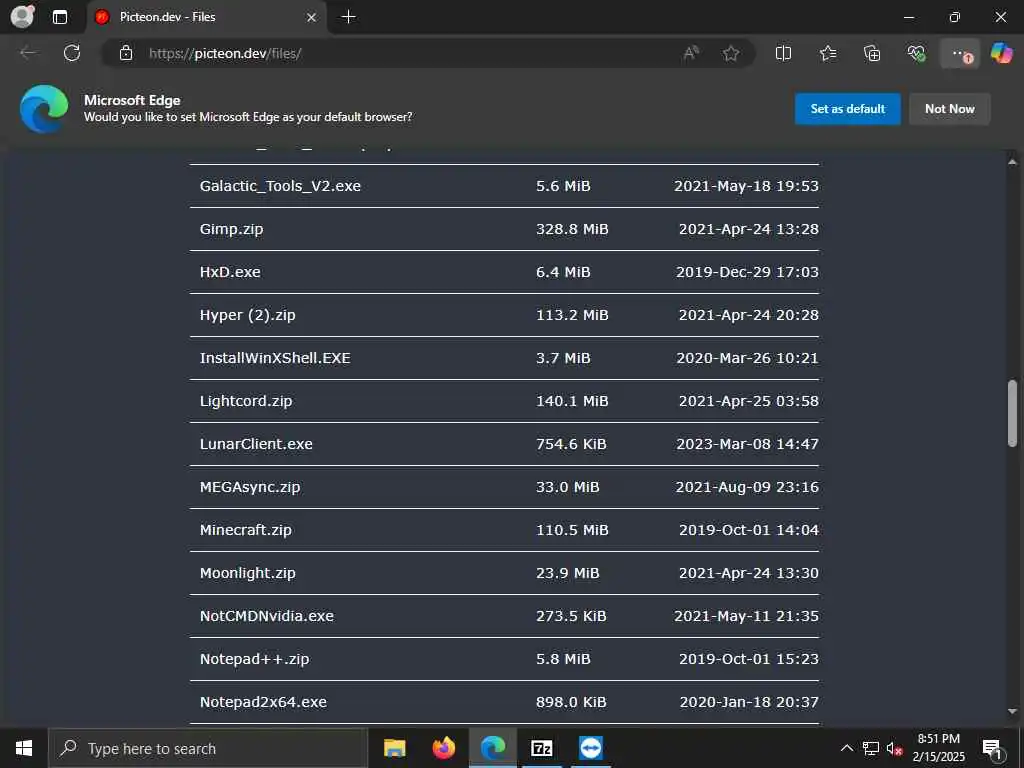Launch Firefox from the taskbar
This screenshot has width=1024, height=768.
coord(443,748)
